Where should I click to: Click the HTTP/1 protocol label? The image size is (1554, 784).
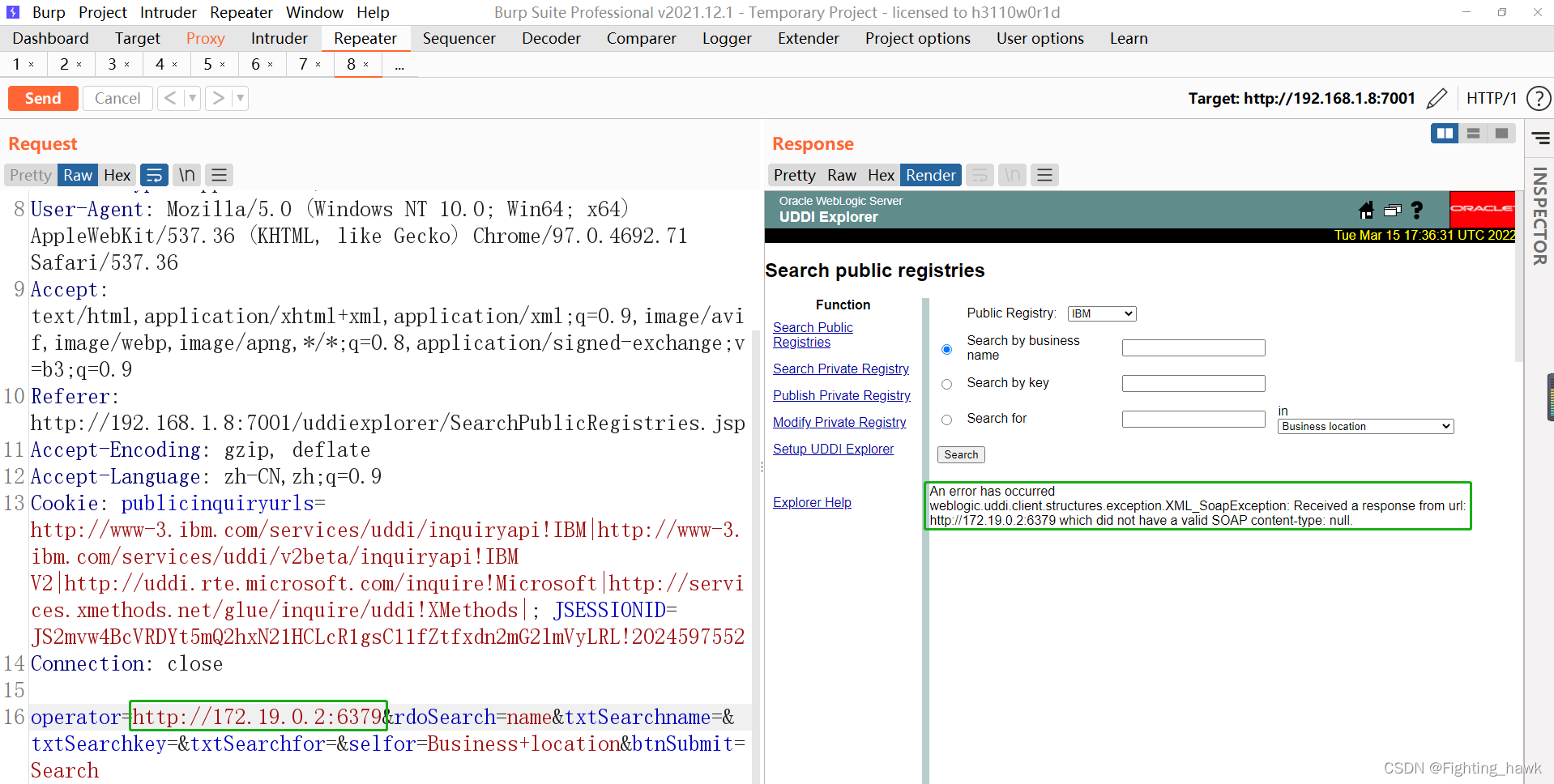coord(1492,98)
